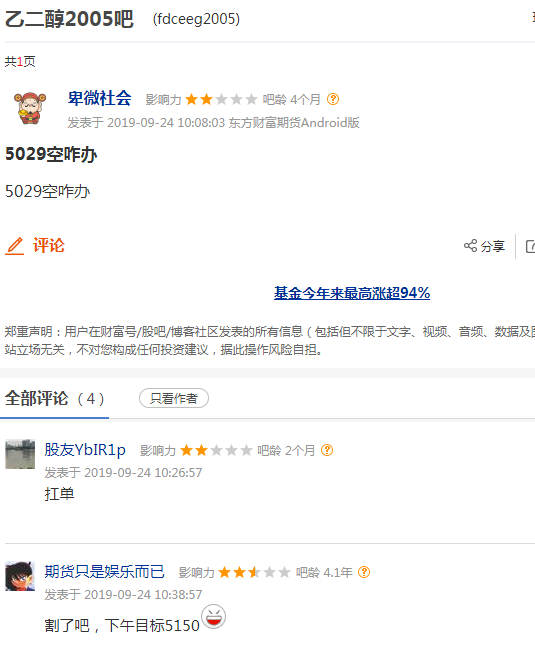Viewport: 535px width, 663px height.
Task: Toggle the 只看作者 filter
Action: coord(174,398)
